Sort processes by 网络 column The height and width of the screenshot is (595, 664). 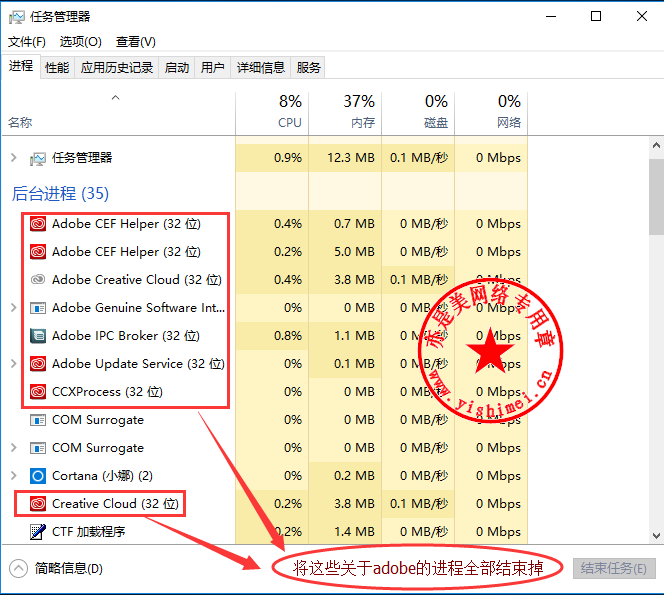(x=491, y=113)
